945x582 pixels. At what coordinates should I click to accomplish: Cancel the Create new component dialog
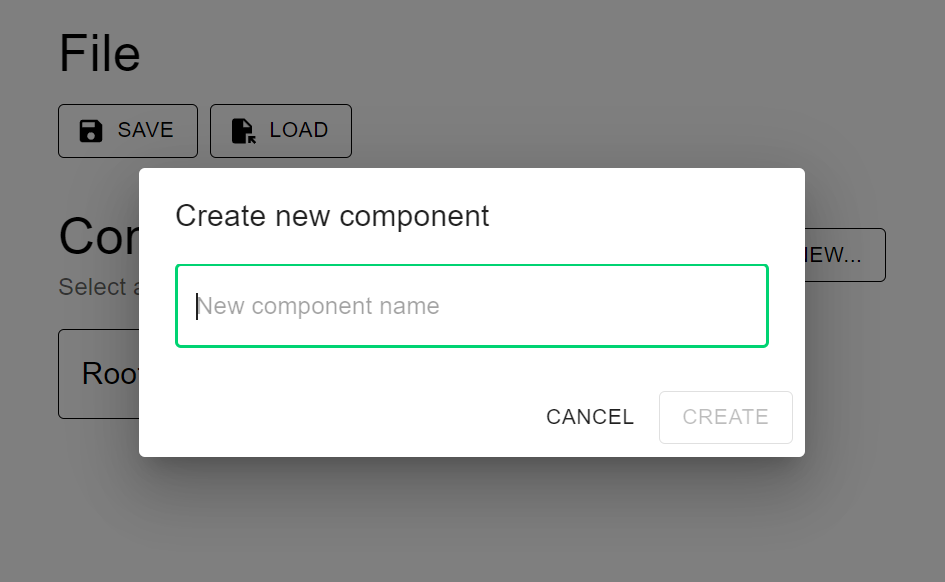(589, 417)
